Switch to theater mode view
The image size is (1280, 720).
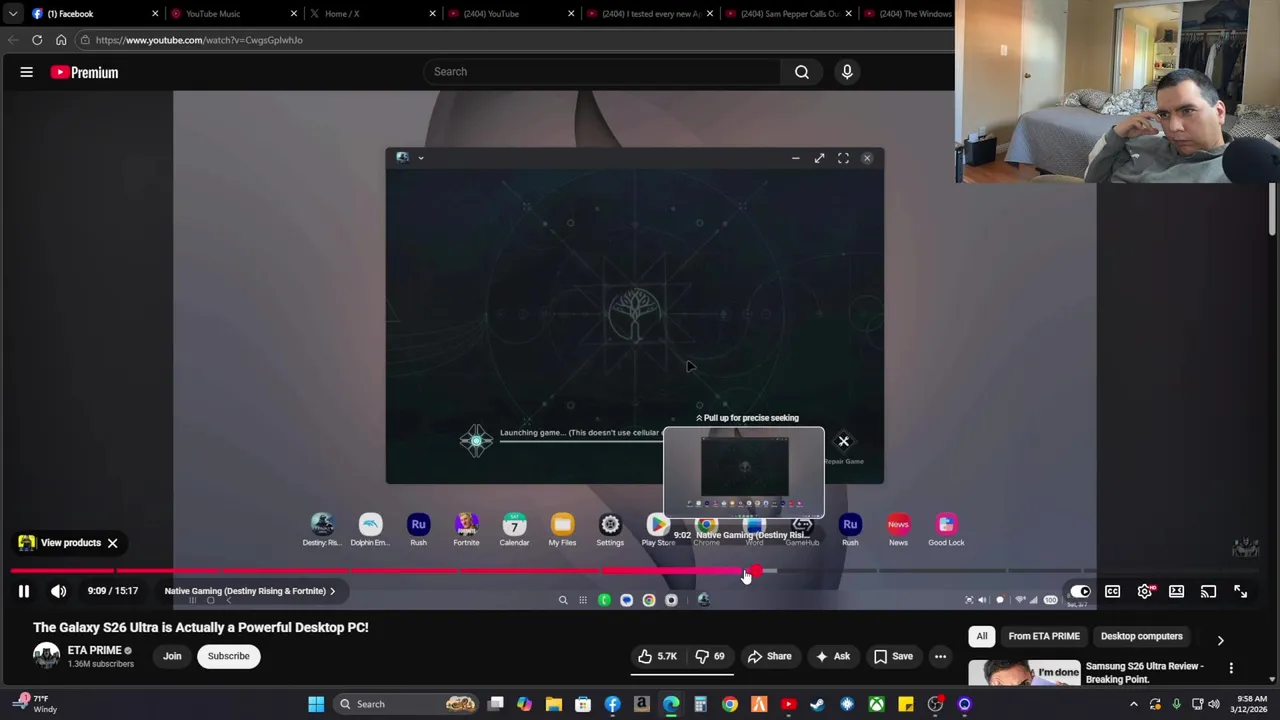coord(1177,591)
